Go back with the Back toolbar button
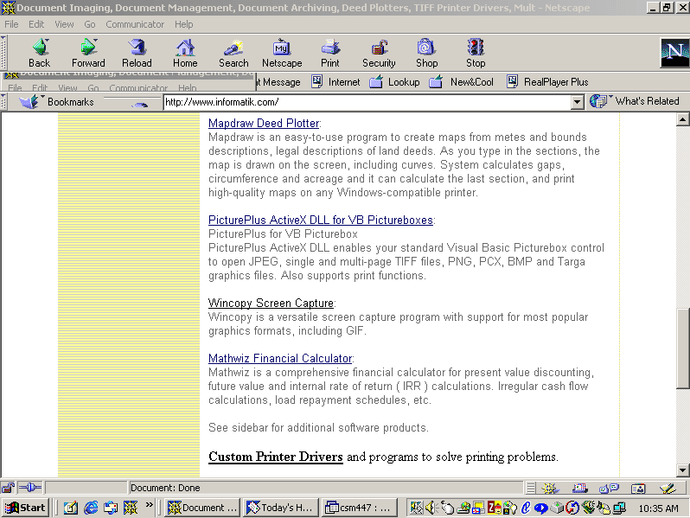The height and width of the screenshot is (518, 690). click(40, 53)
